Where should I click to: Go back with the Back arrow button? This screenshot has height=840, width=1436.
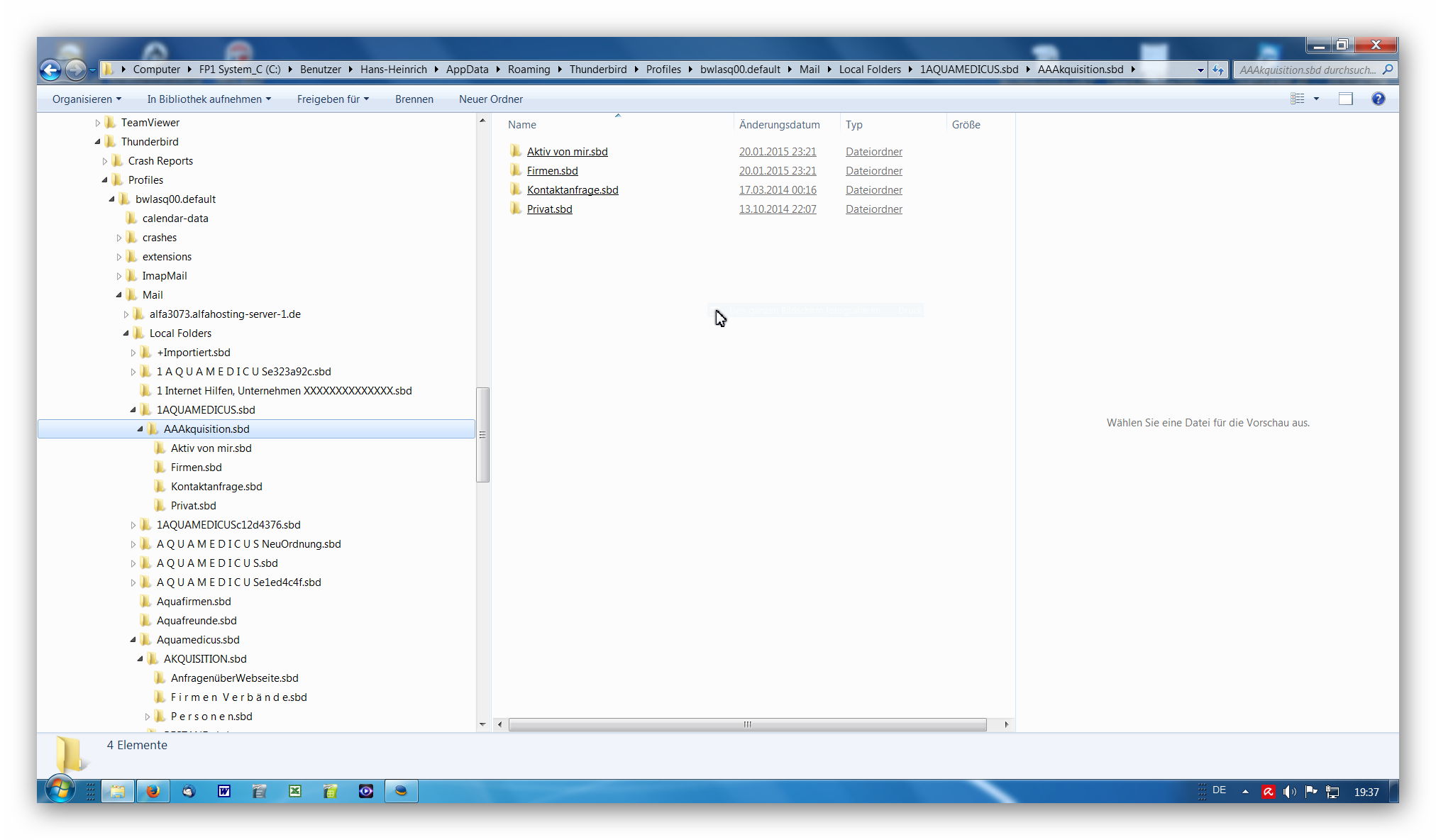50,70
